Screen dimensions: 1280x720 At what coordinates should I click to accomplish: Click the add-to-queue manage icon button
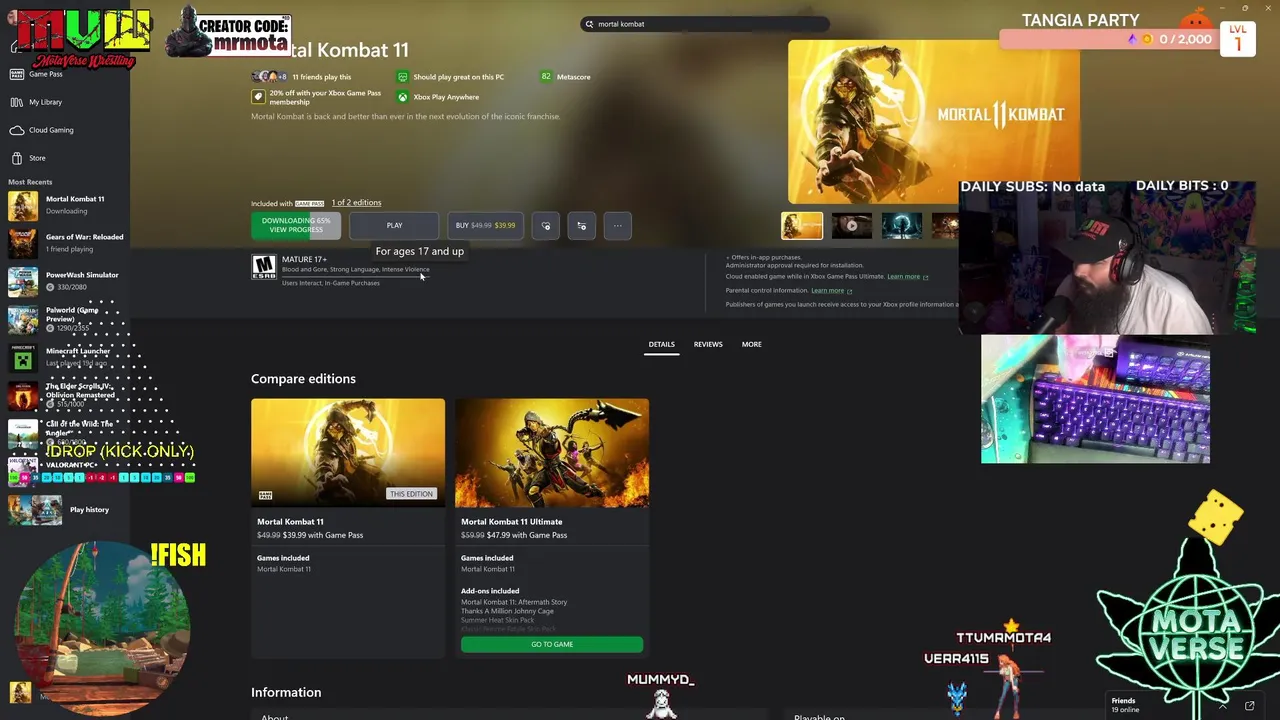(582, 226)
